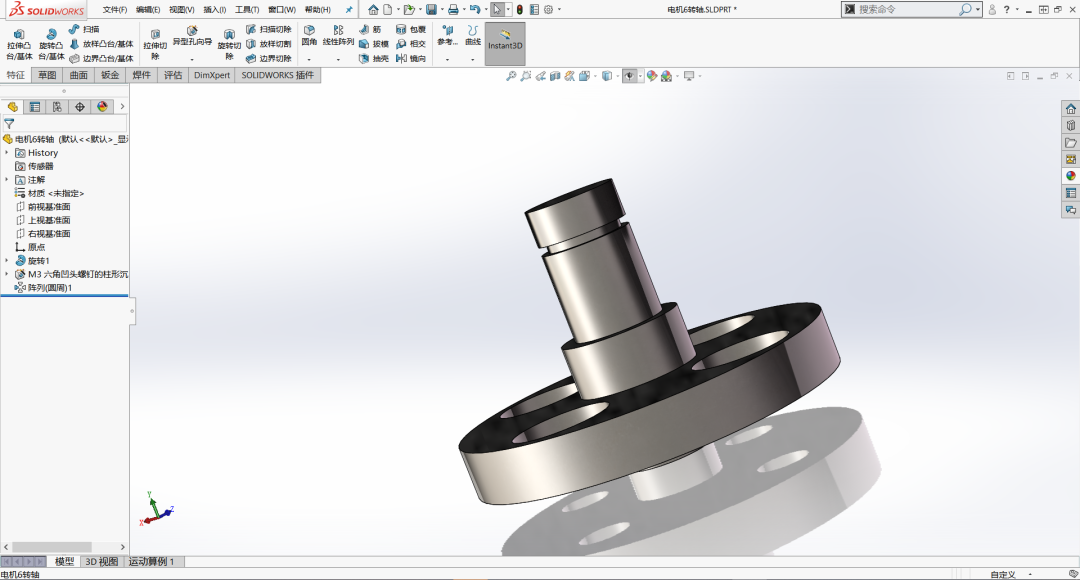Expand the History folder in the feature tree
Screen dimensions: 1080x580
click(x=7, y=153)
